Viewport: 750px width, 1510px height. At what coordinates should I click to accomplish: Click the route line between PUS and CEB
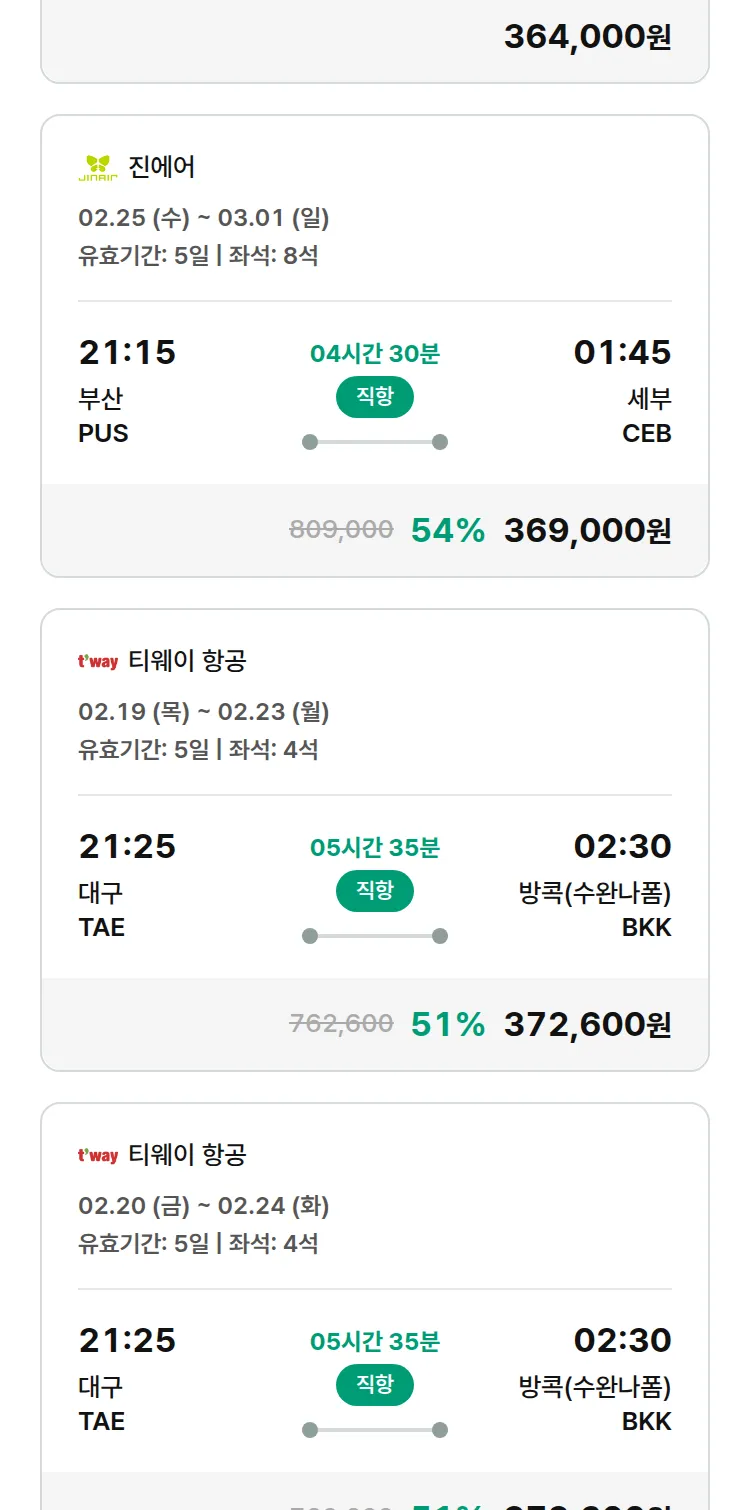click(x=375, y=442)
